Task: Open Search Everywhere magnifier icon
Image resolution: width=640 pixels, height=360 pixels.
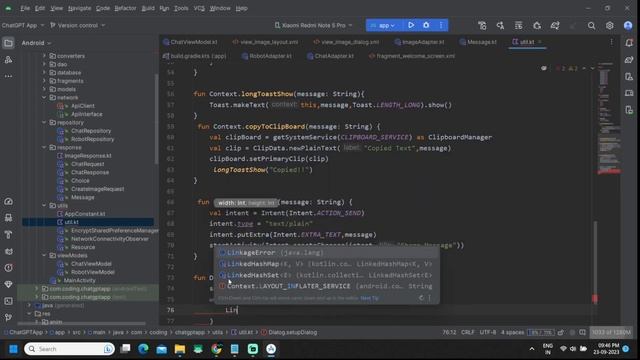Action: 591,26
